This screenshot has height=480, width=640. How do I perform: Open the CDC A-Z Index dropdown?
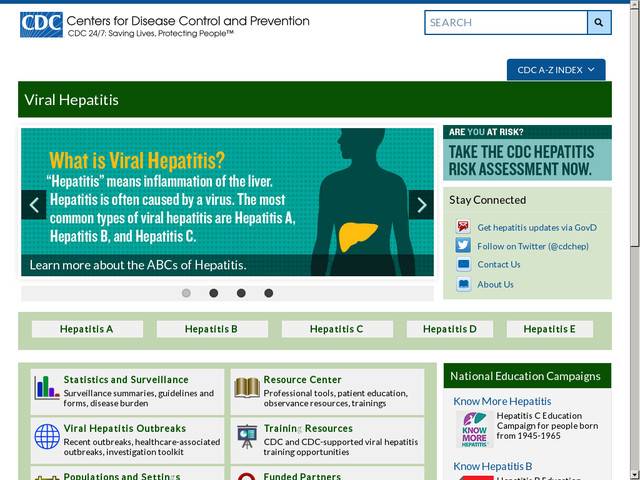tap(556, 70)
